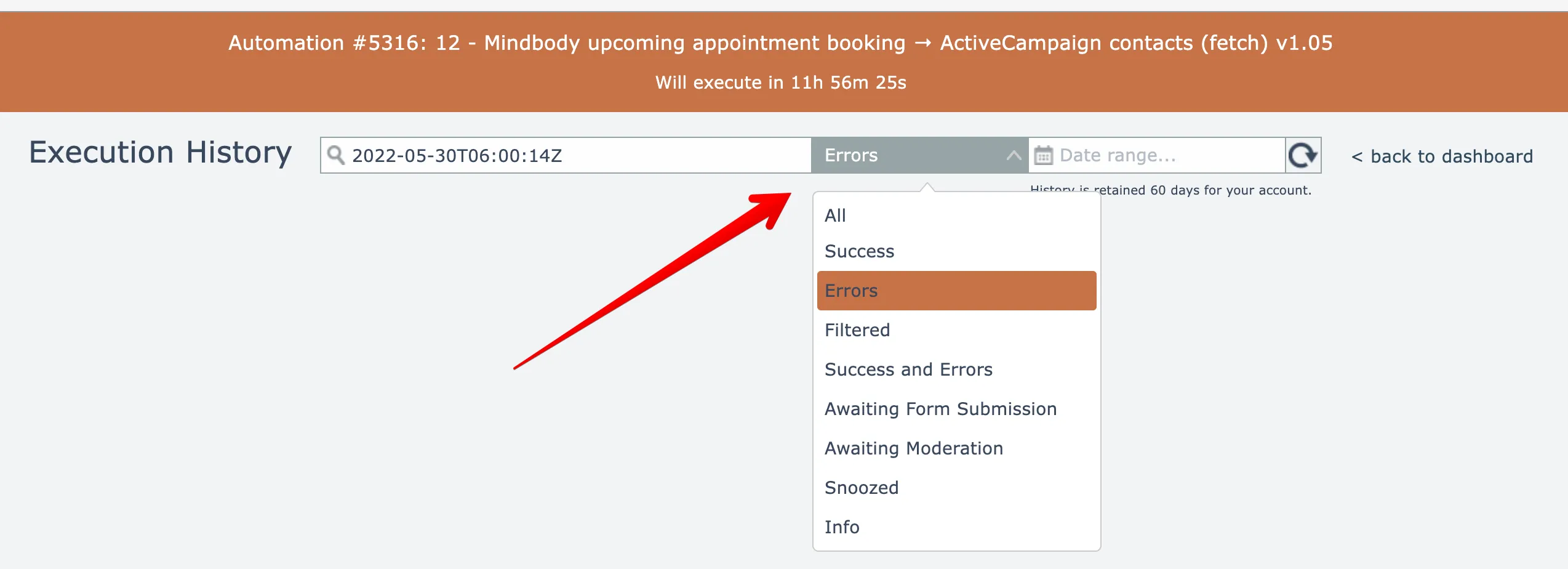The width and height of the screenshot is (1568, 569).
Task: Click the Execution History heading
Action: pyautogui.click(x=161, y=153)
